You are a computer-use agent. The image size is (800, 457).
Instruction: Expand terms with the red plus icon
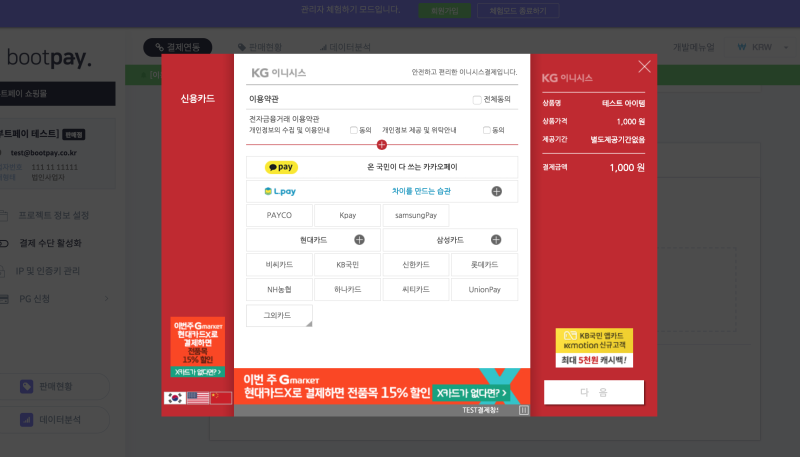pos(382,145)
